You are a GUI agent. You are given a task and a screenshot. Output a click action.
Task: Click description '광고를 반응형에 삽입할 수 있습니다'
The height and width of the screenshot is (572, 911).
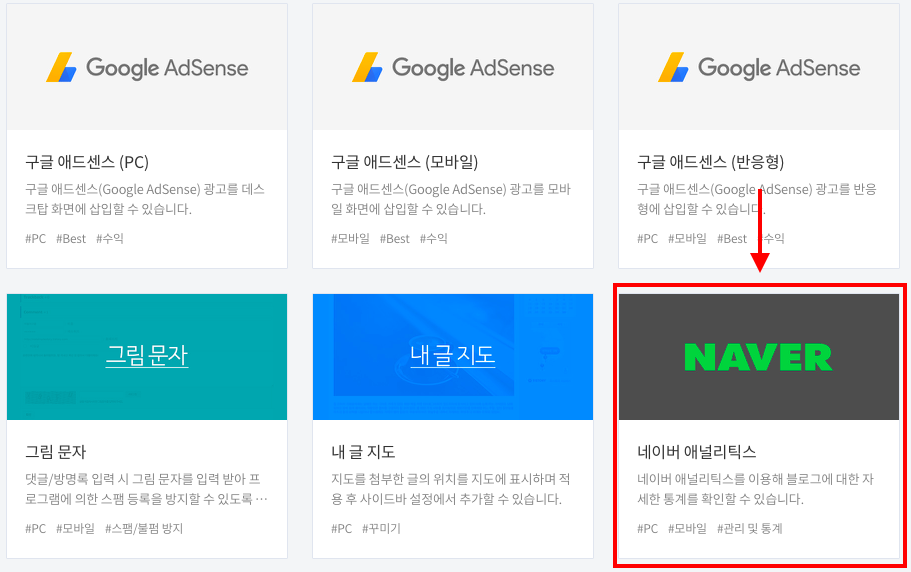[x=757, y=199]
